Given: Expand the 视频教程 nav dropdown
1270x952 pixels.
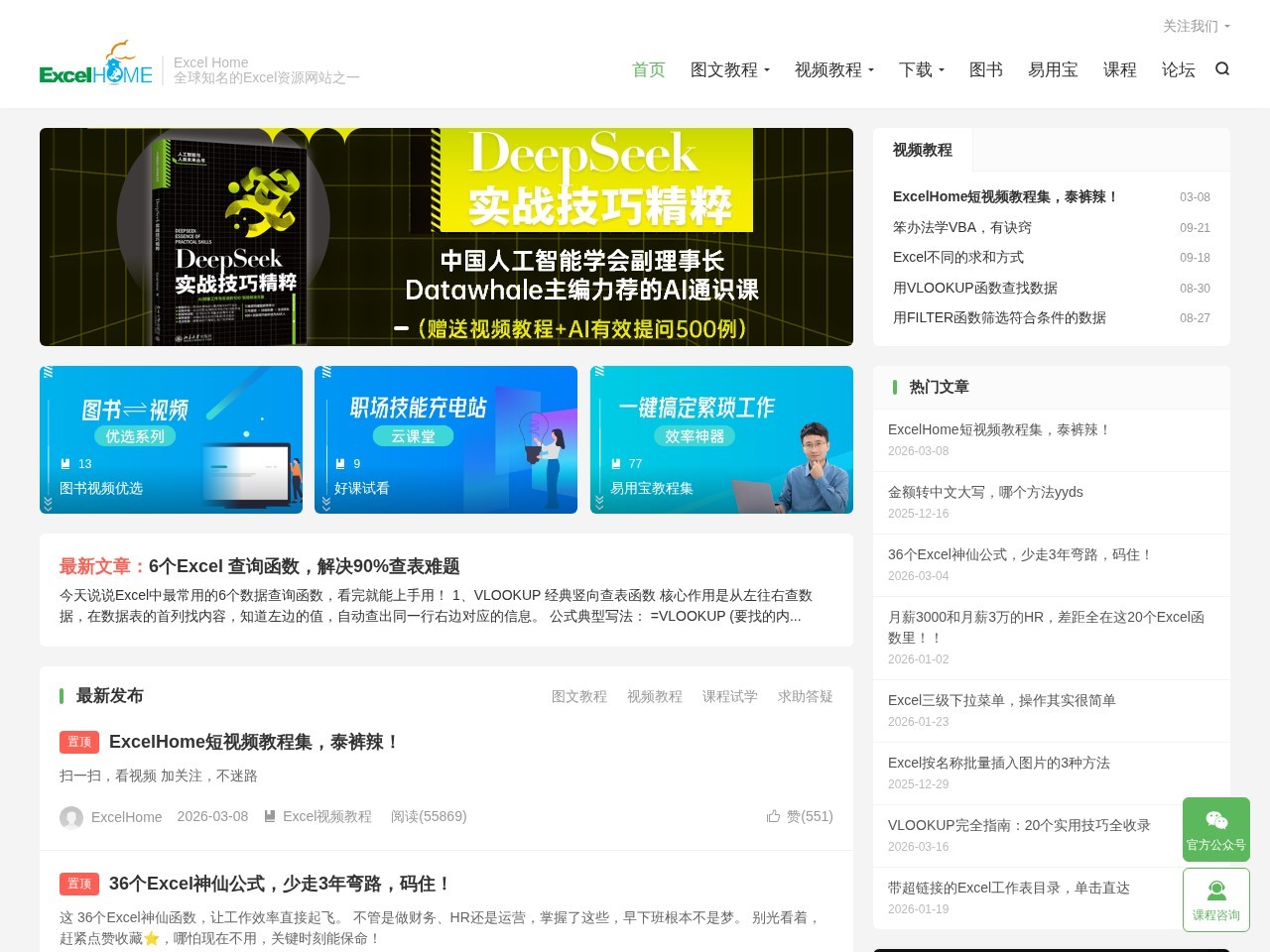Looking at the screenshot, I should [834, 69].
